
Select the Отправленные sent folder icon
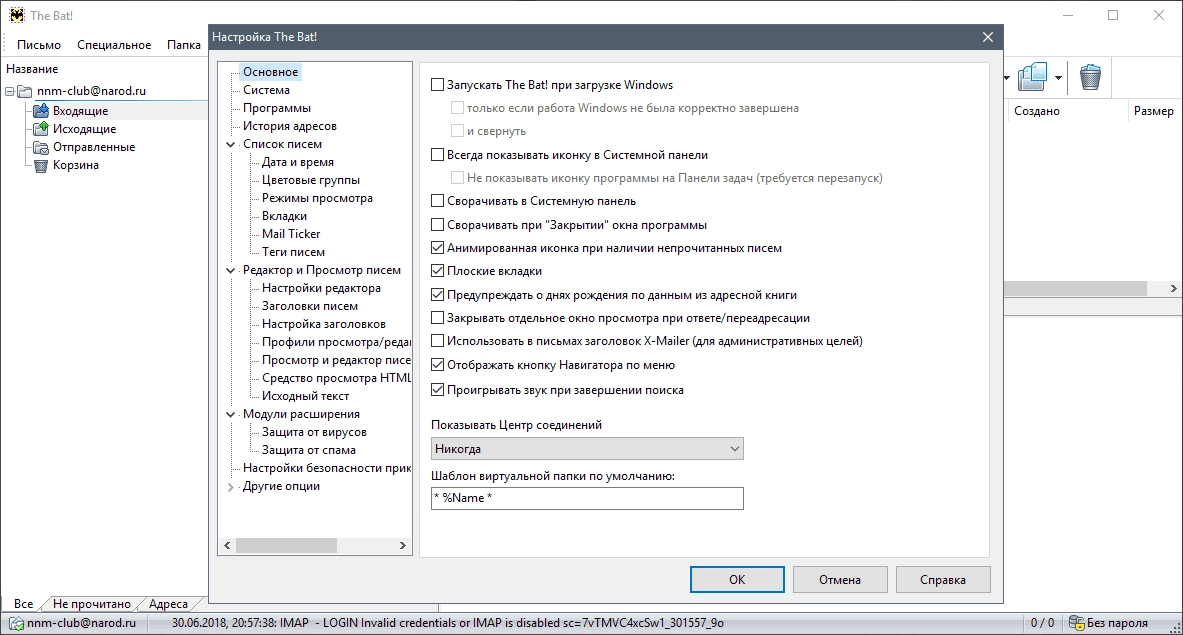(41, 147)
